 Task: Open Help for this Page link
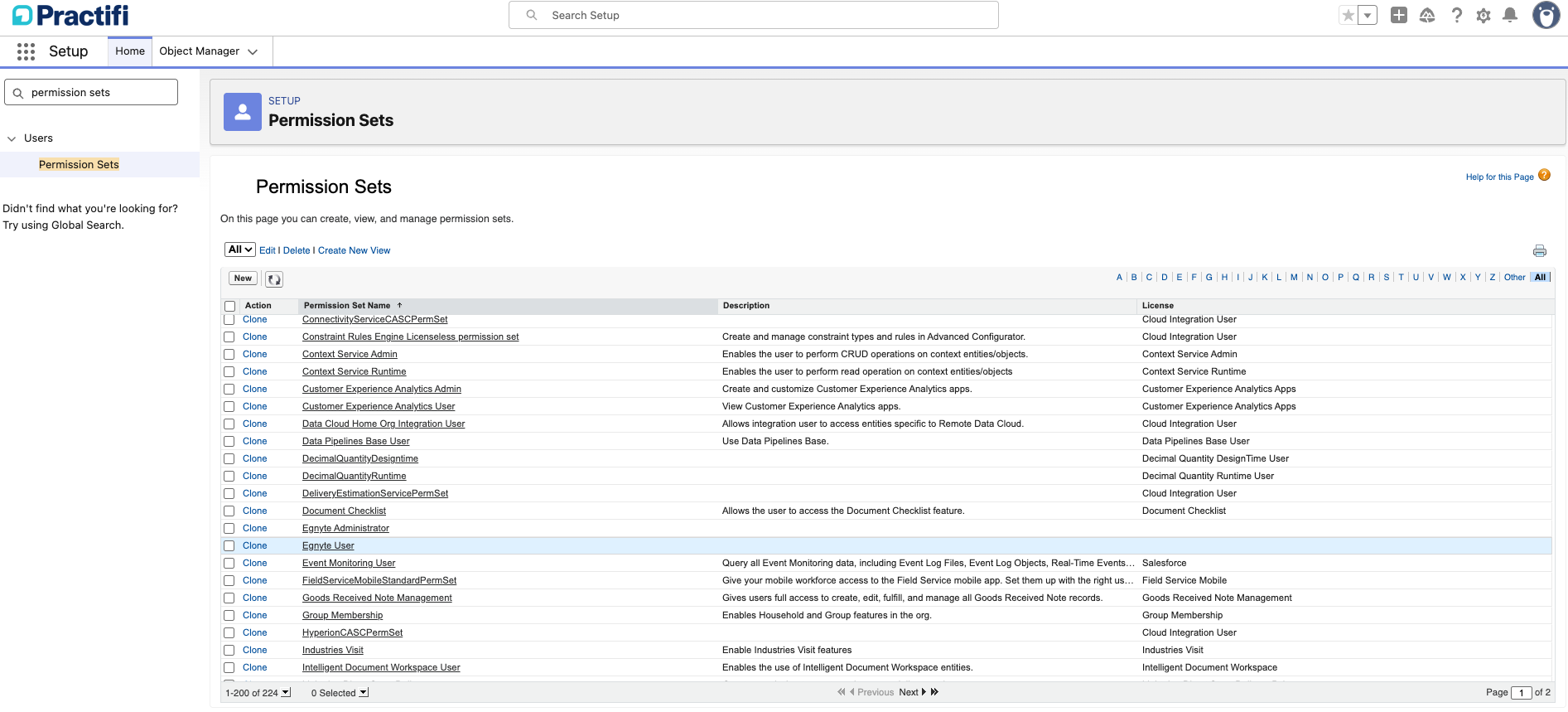pyautogui.click(x=1499, y=177)
